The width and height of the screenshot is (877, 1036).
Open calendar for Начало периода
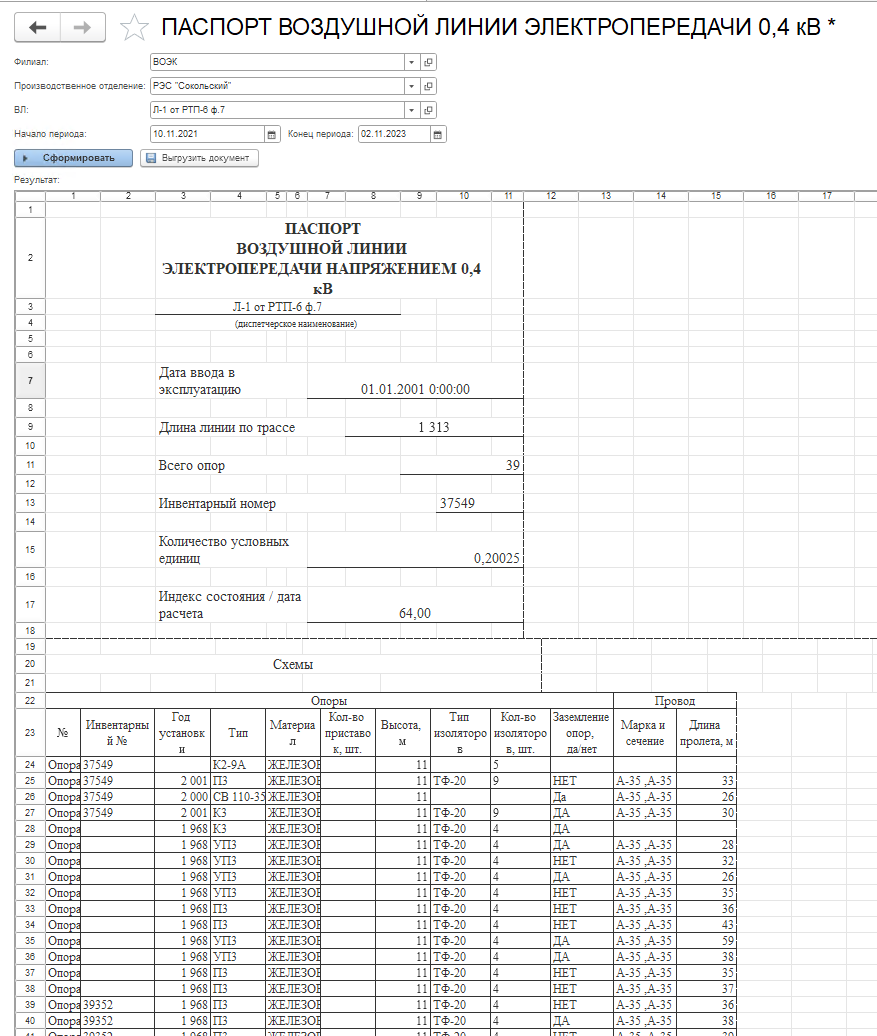271,134
